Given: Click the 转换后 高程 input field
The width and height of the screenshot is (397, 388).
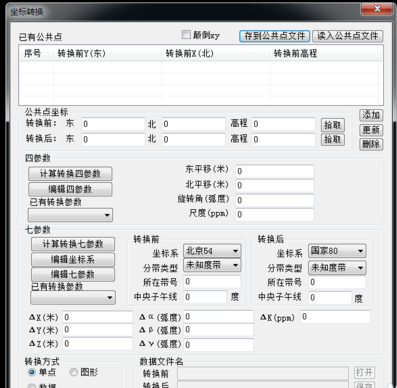Looking at the screenshot, I should (x=283, y=140).
